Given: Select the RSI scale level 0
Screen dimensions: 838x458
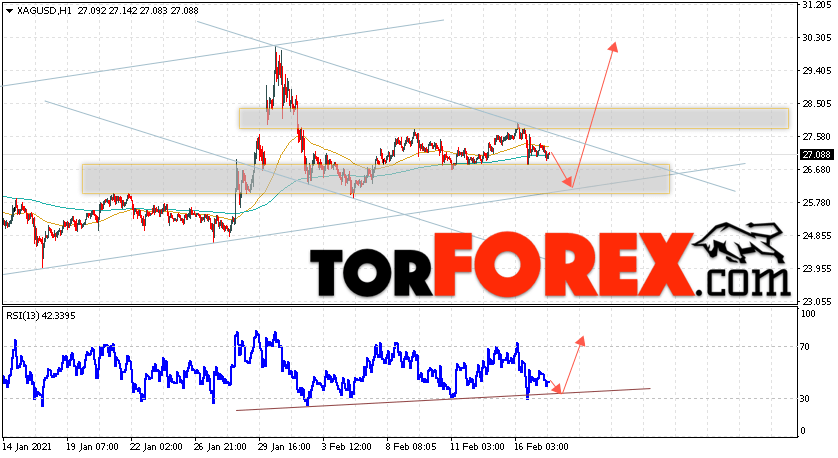Looking at the screenshot, I should pyautogui.click(x=804, y=431).
